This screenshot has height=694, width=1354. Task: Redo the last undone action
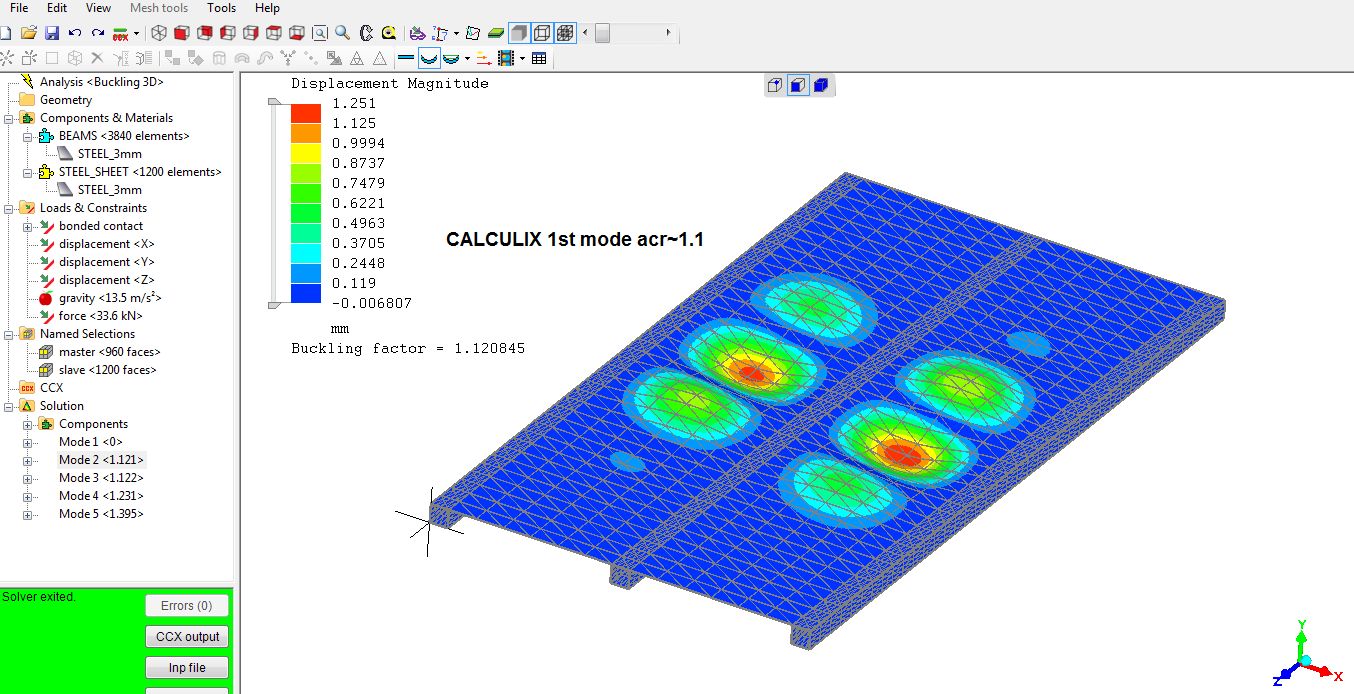click(98, 33)
